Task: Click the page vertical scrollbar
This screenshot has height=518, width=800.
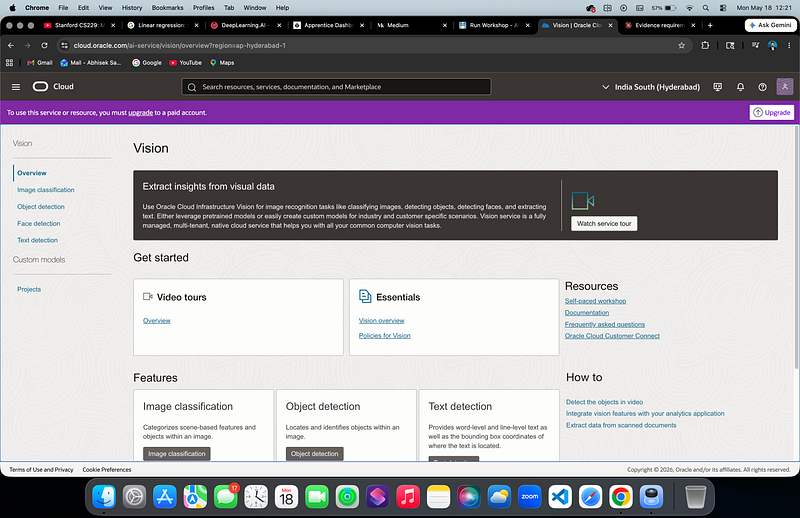Action: point(796,248)
